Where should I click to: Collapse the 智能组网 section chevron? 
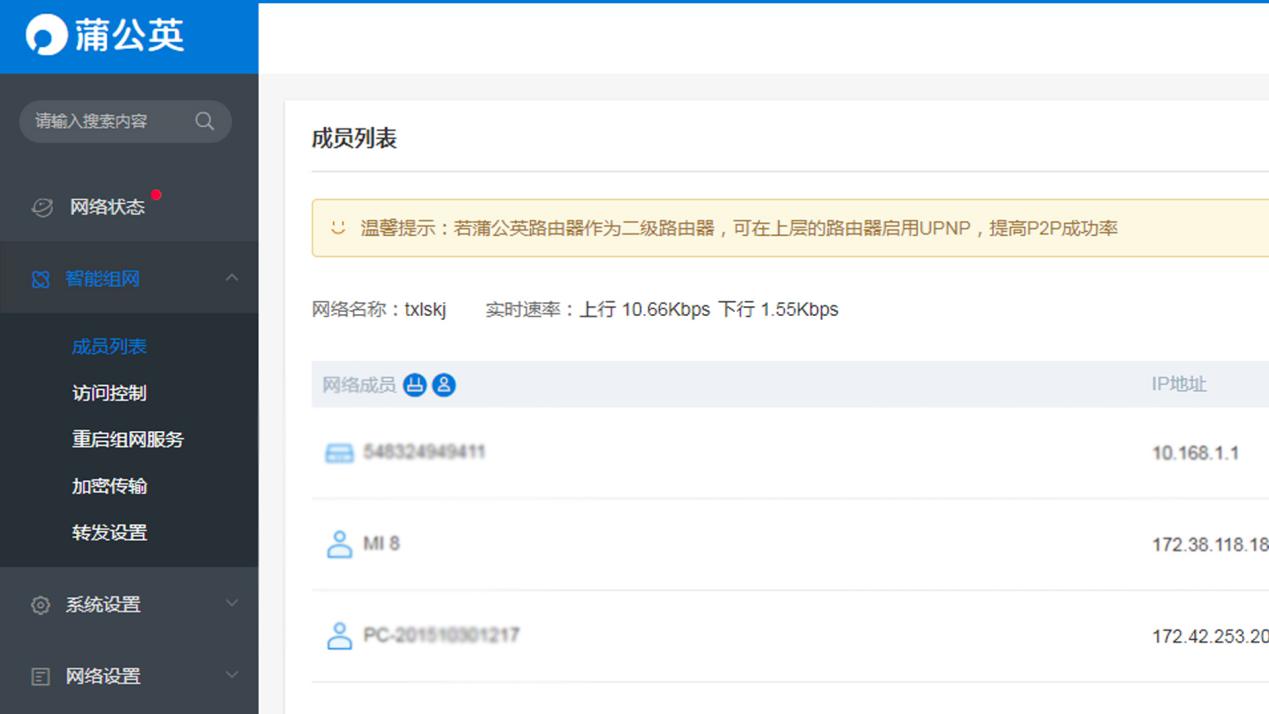point(232,277)
